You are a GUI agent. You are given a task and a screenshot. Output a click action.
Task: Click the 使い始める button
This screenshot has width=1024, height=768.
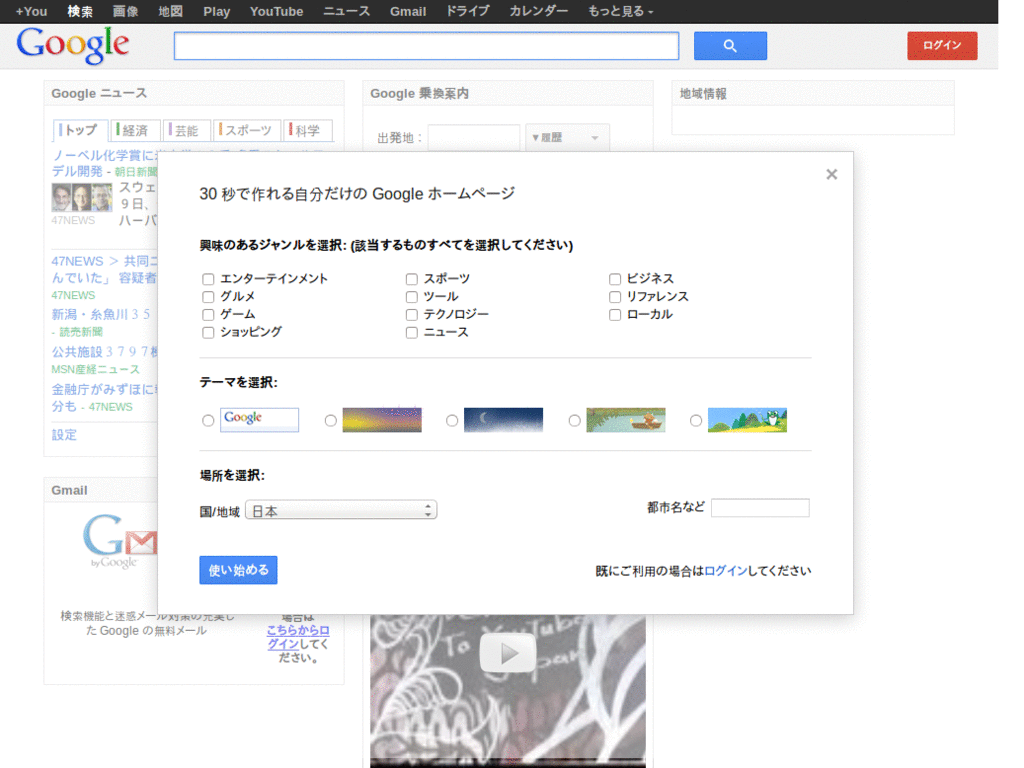(238, 570)
